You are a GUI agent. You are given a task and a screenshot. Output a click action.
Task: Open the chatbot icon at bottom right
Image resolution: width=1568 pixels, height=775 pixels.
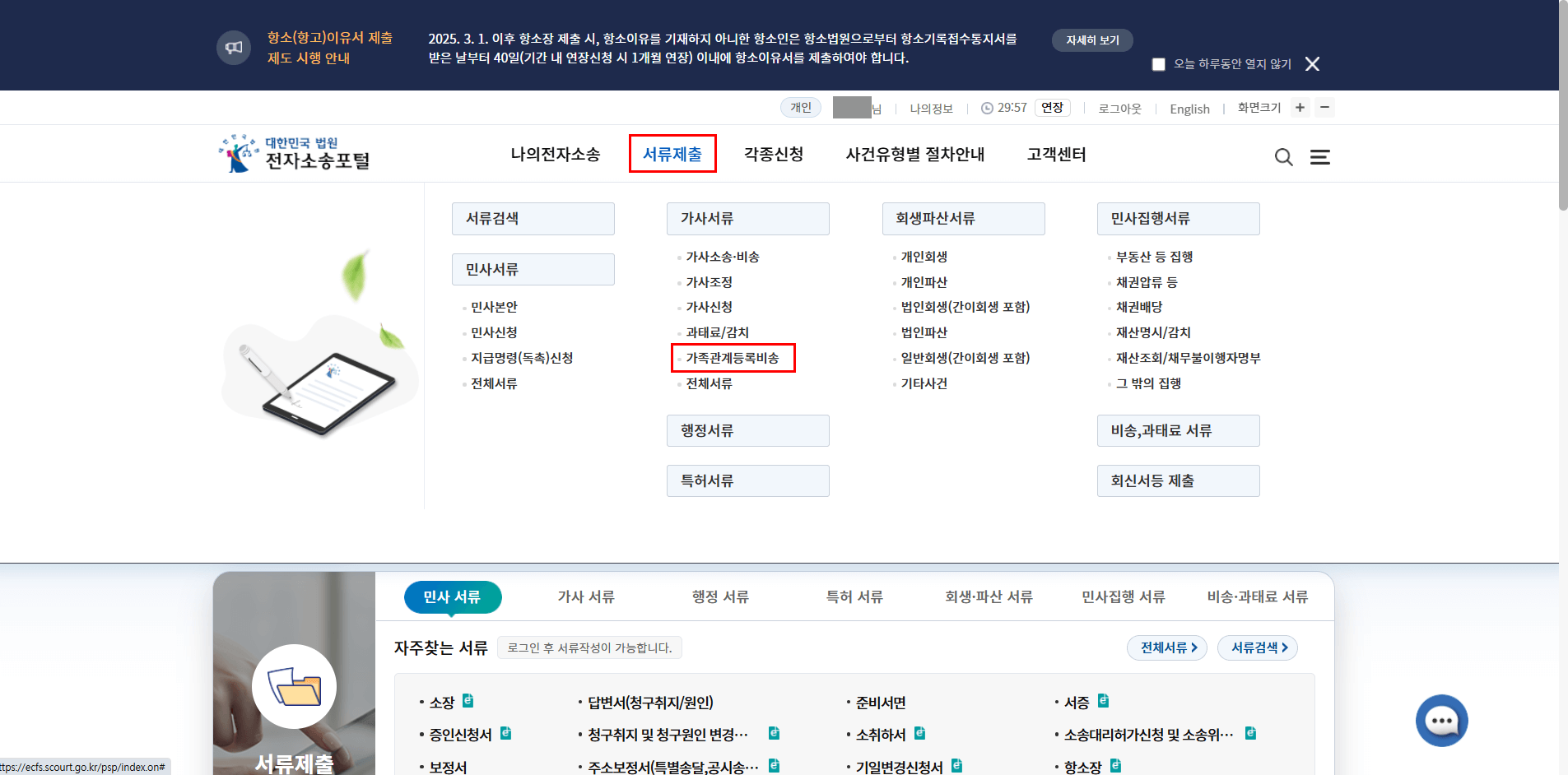[1440, 721]
